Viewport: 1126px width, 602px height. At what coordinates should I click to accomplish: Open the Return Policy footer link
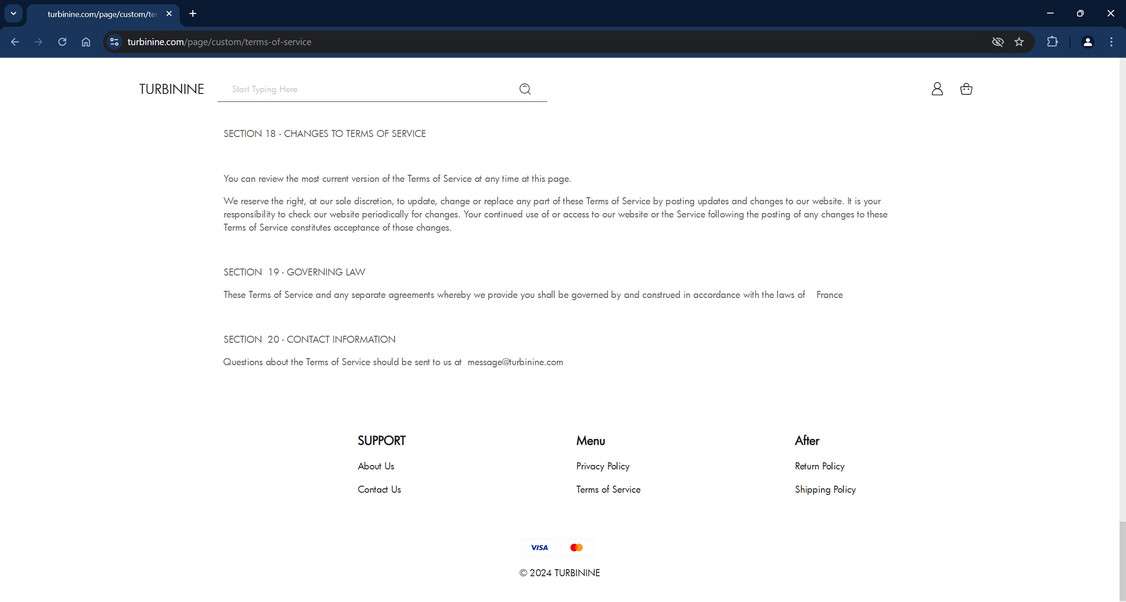tap(819, 466)
